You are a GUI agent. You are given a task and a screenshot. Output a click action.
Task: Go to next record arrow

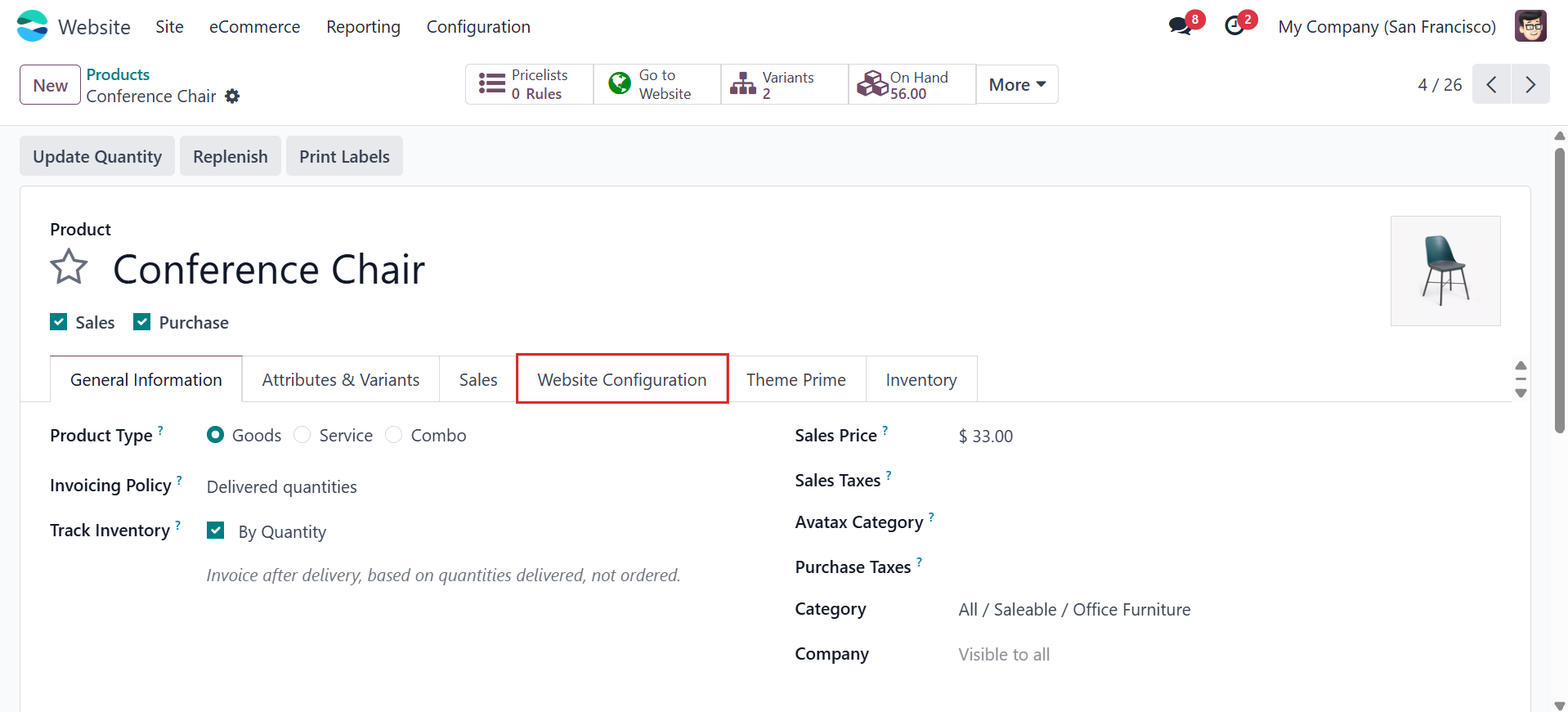[x=1530, y=84]
